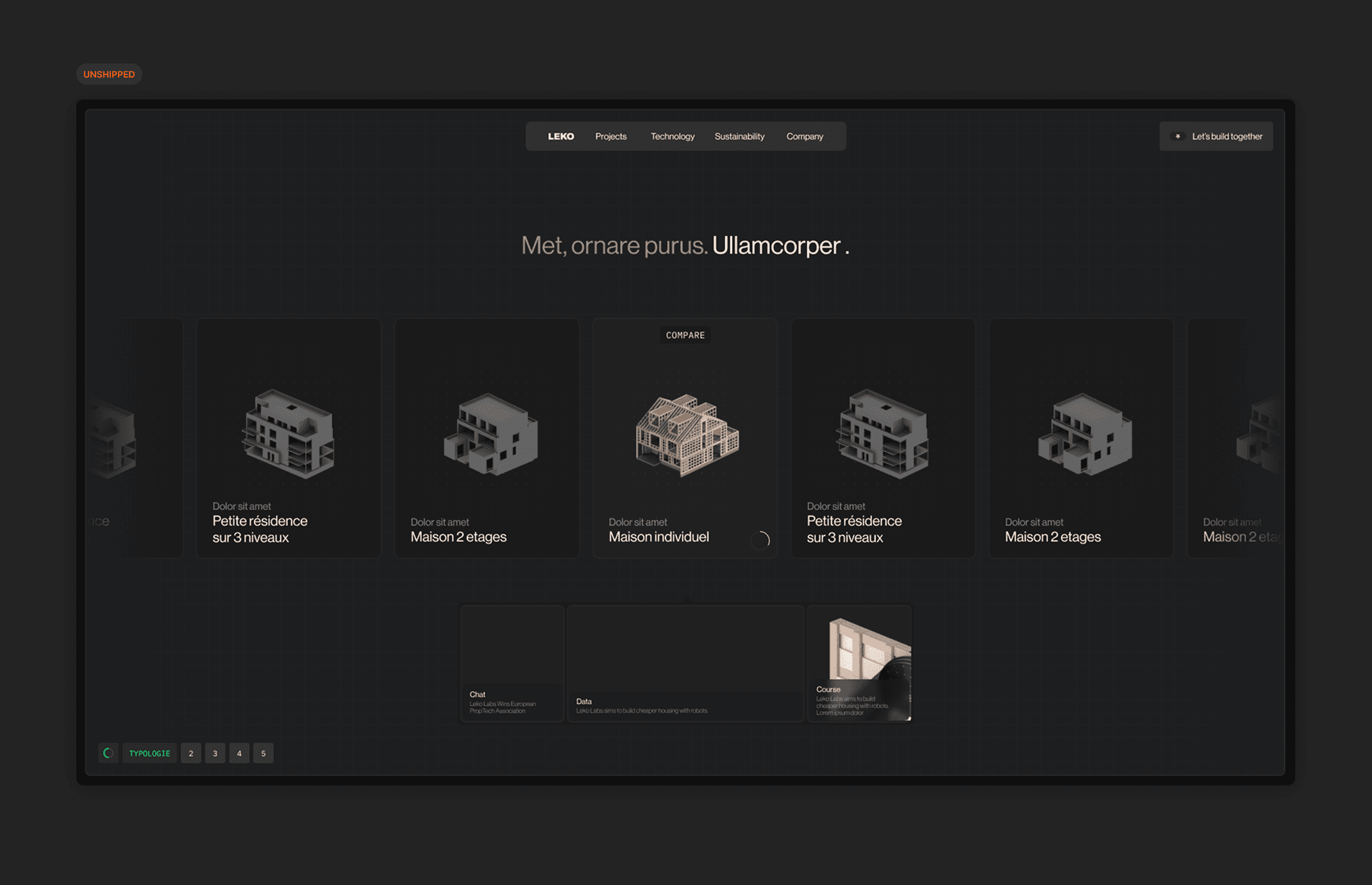The image size is (1372, 885).
Task: Jump to step 5 in the pager
Action: 264,753
